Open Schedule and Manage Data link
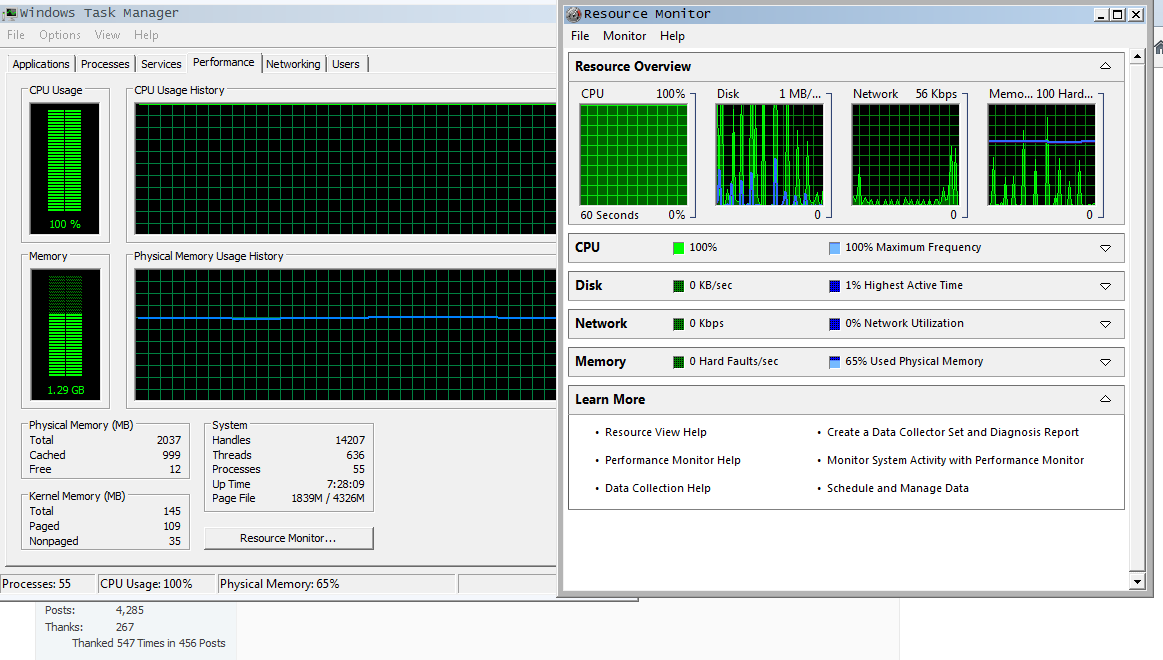 pos(898,489)
